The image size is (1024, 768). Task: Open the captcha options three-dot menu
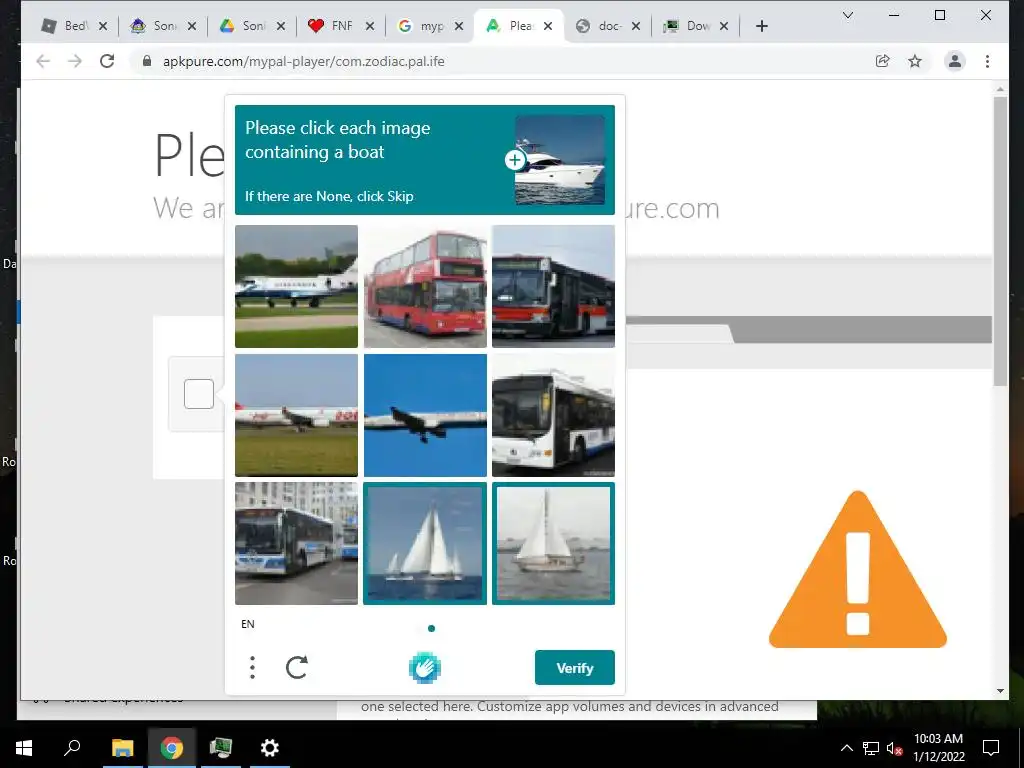pyautogui.click(x=252, y=667)
